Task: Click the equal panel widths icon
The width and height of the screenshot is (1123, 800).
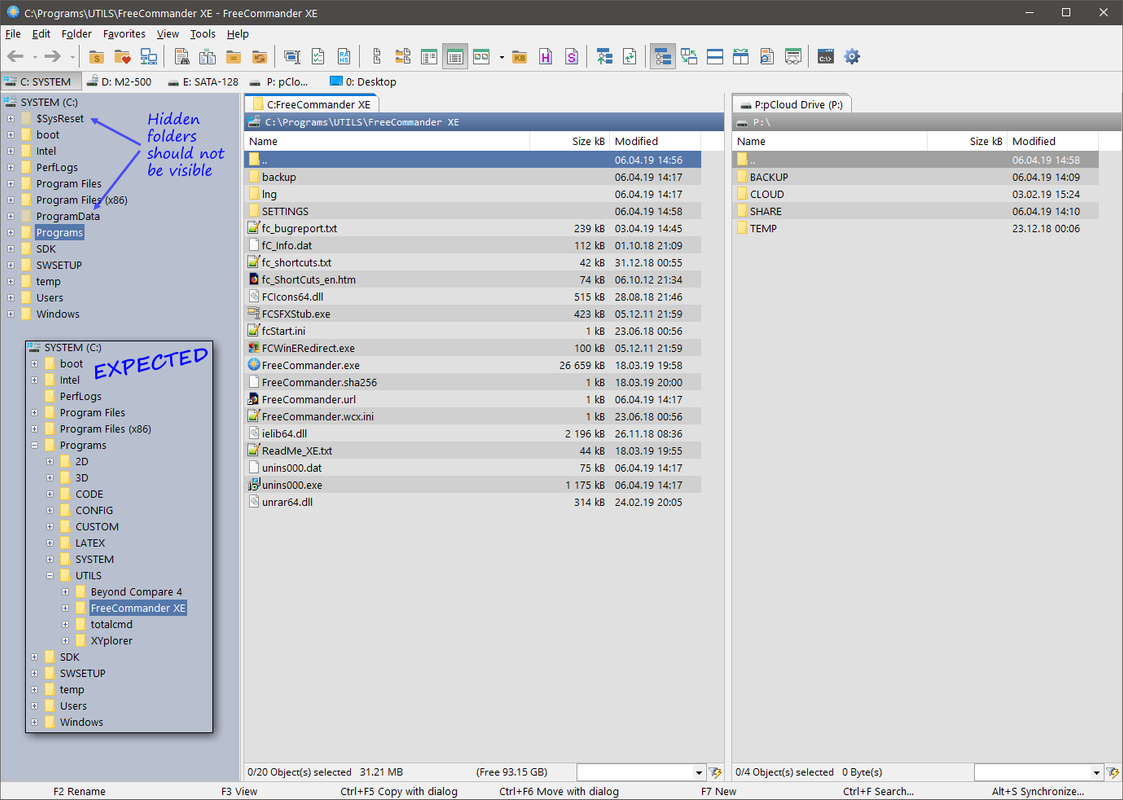Action: (741, 57)
